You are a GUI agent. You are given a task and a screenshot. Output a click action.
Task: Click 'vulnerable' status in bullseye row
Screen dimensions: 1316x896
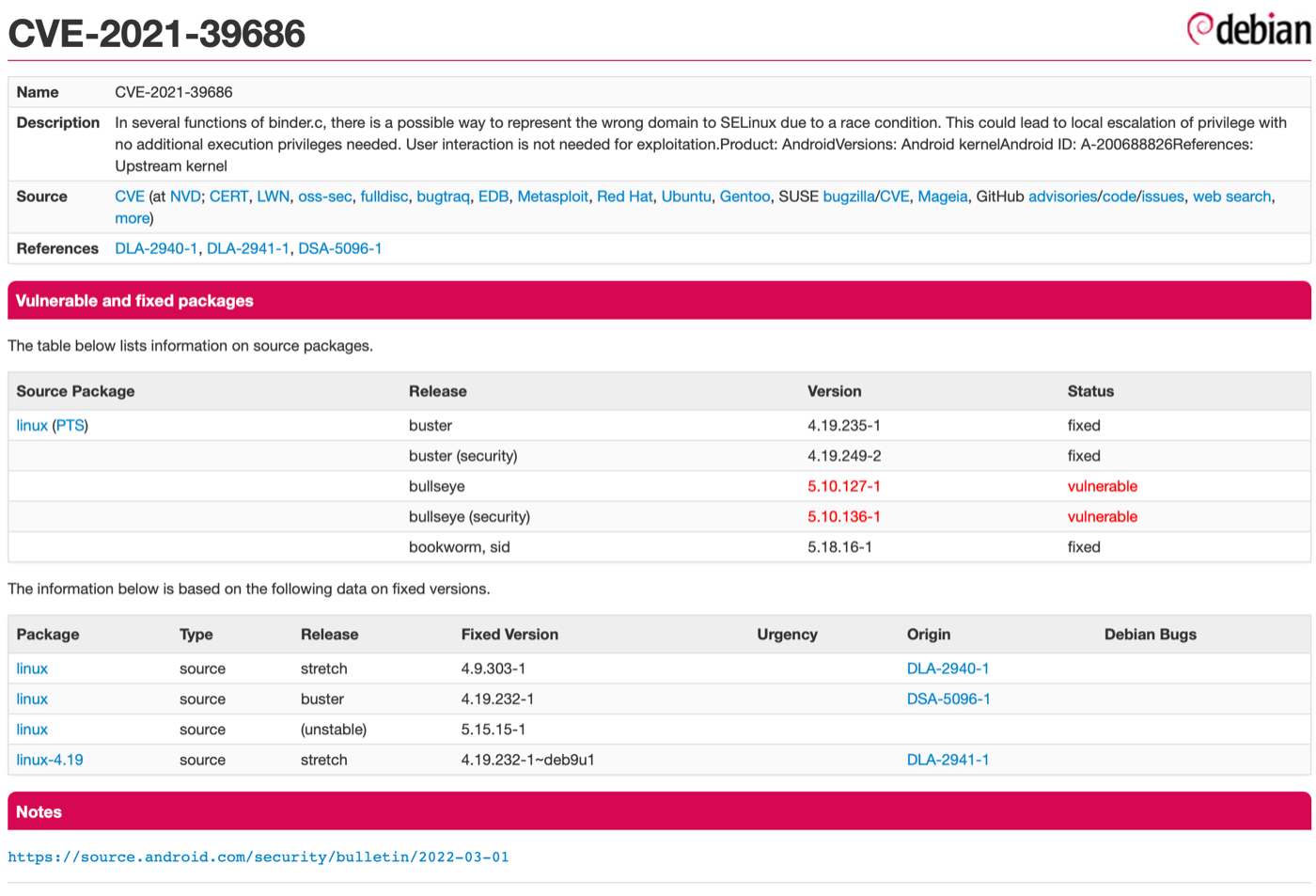1102,486
